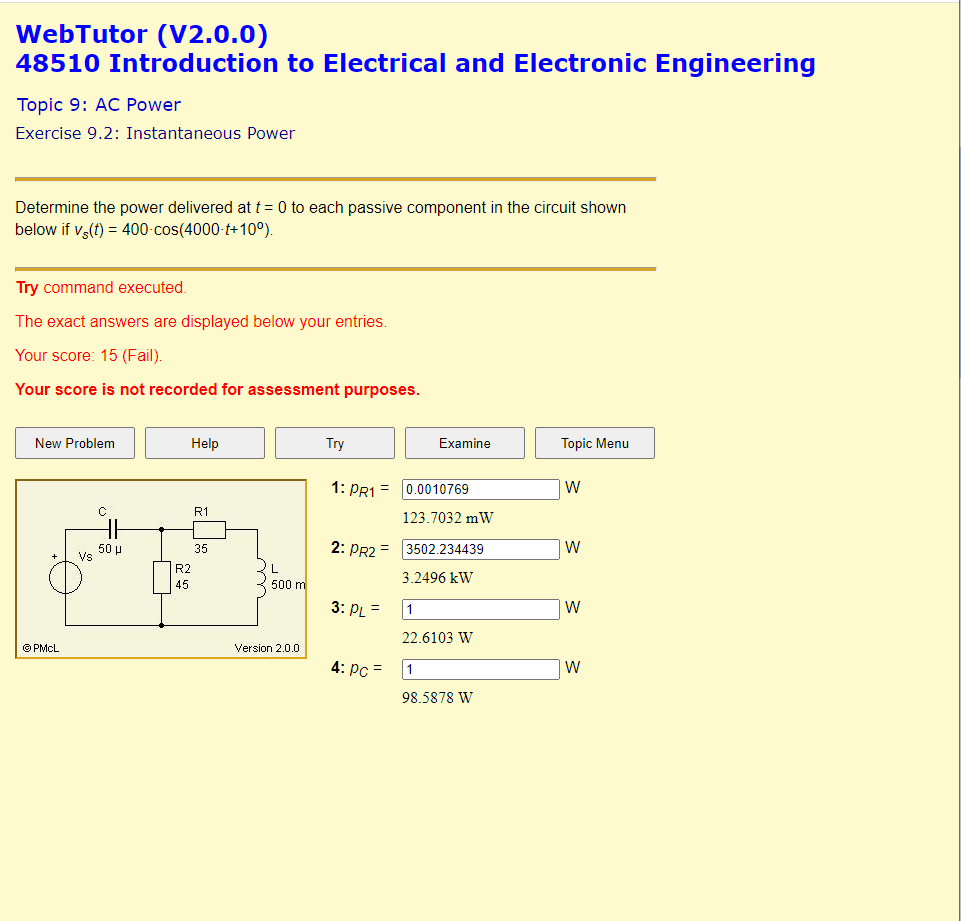Click the course title '48510 Introduction to Electrical' heading
The width and height of the screenshot is (961, 921).
point(416,63)
